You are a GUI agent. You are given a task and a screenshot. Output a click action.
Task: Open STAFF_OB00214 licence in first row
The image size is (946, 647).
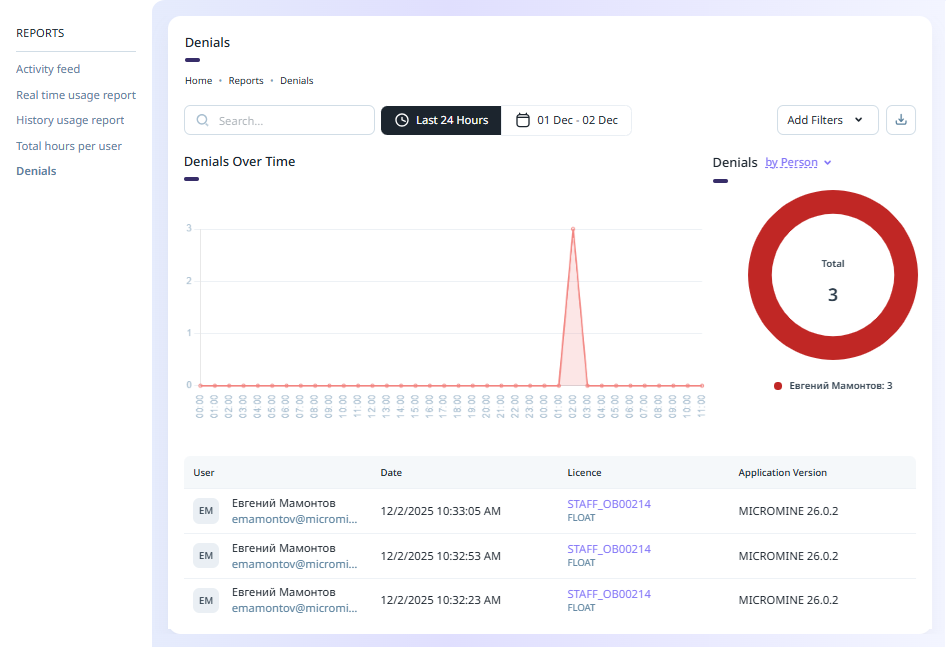(608, 504)
